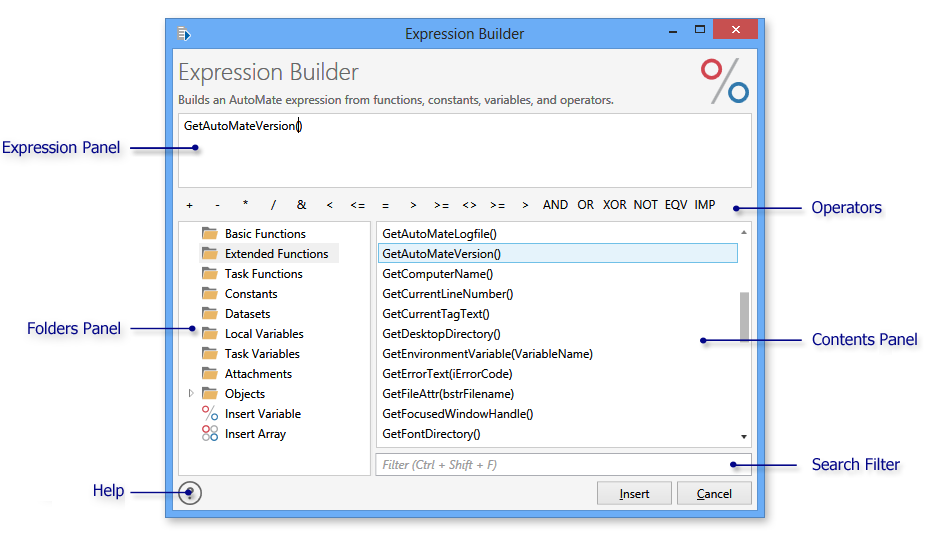Image resolution: width=930 pixels, height=535 pixels.
Task: Insert the less-than-or-equal (<=) operator
Action: click(x=358, y=205)
